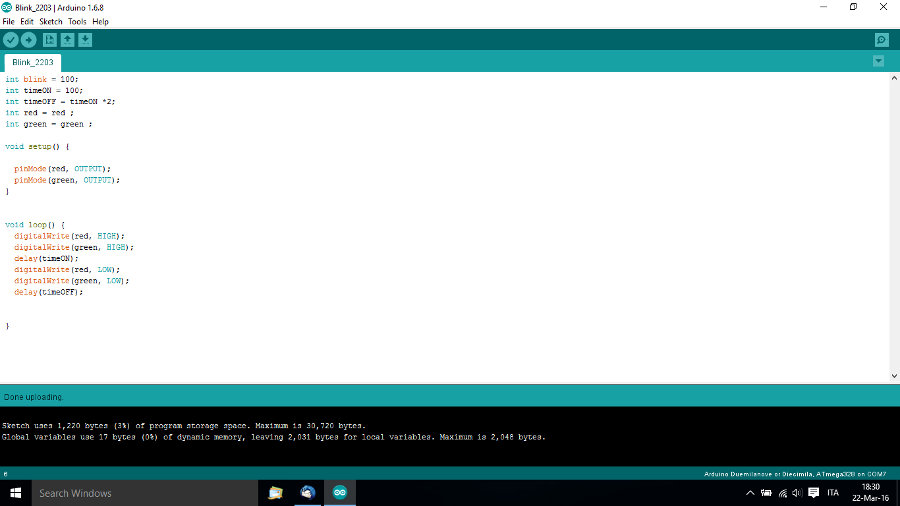Click the 'digitalWrite(green, LOW);' line
The height and width of the screenshot is (506, 900).
tap(72, 281)
